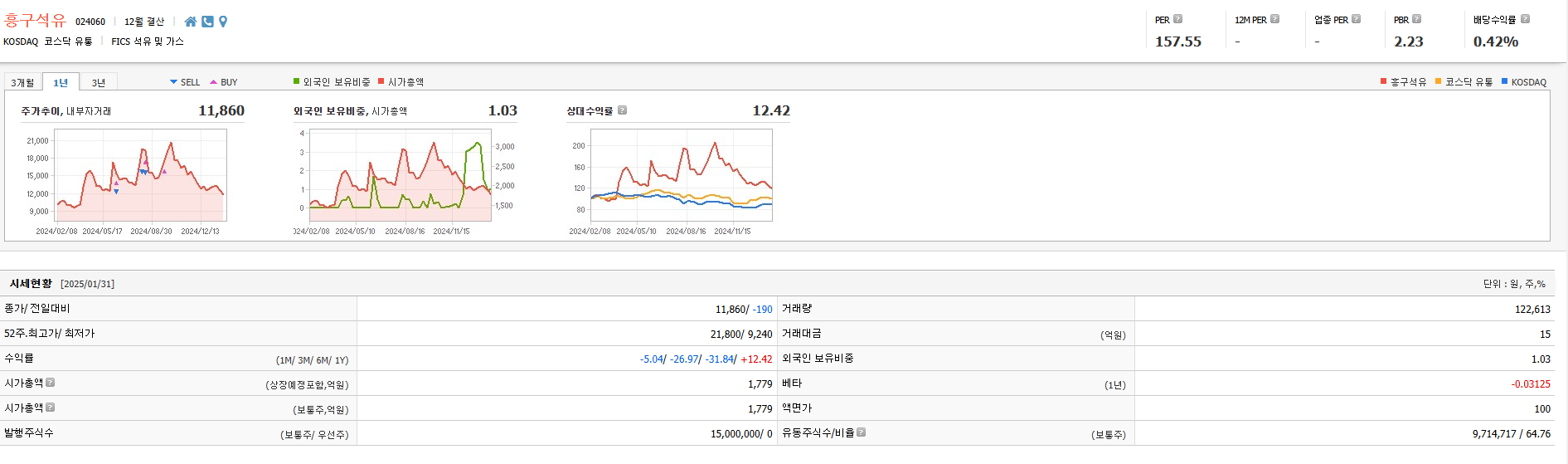
Task: Click help icon beside 시가총액 (보통주)
Action: pos(50,408)
